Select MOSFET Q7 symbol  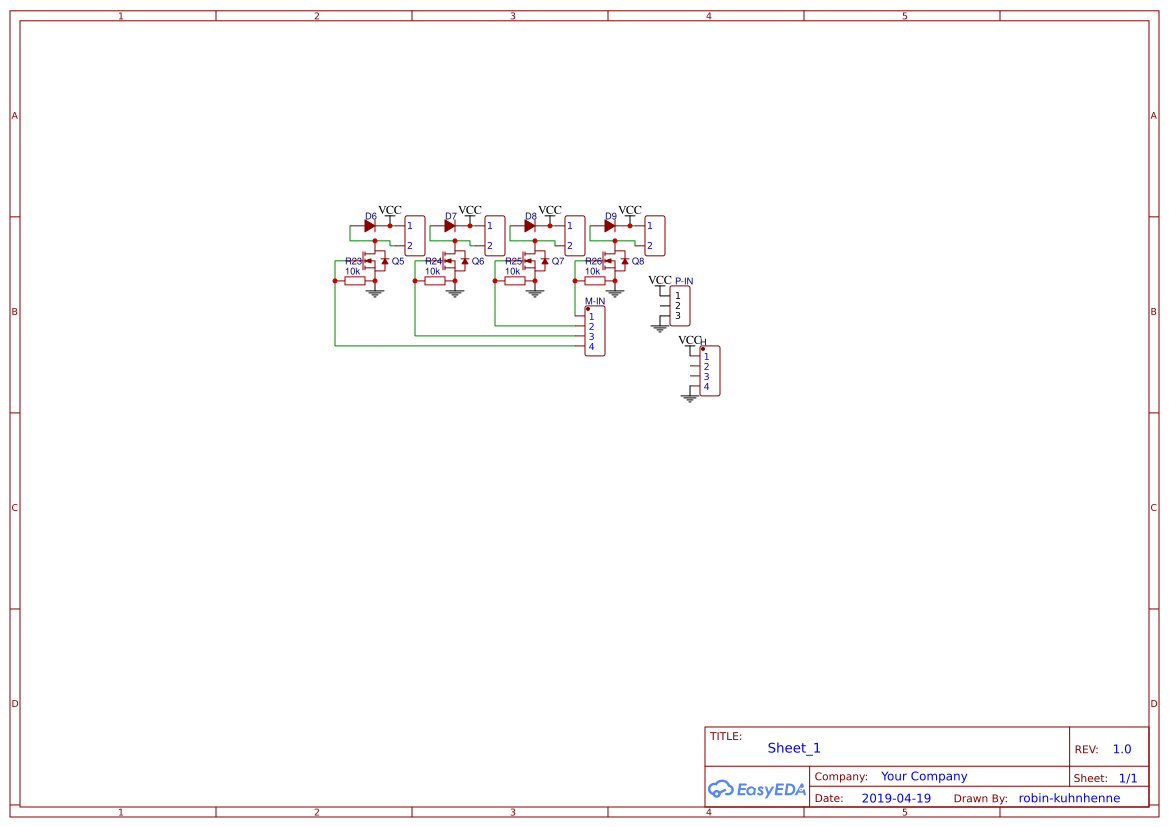click(535, 260)
